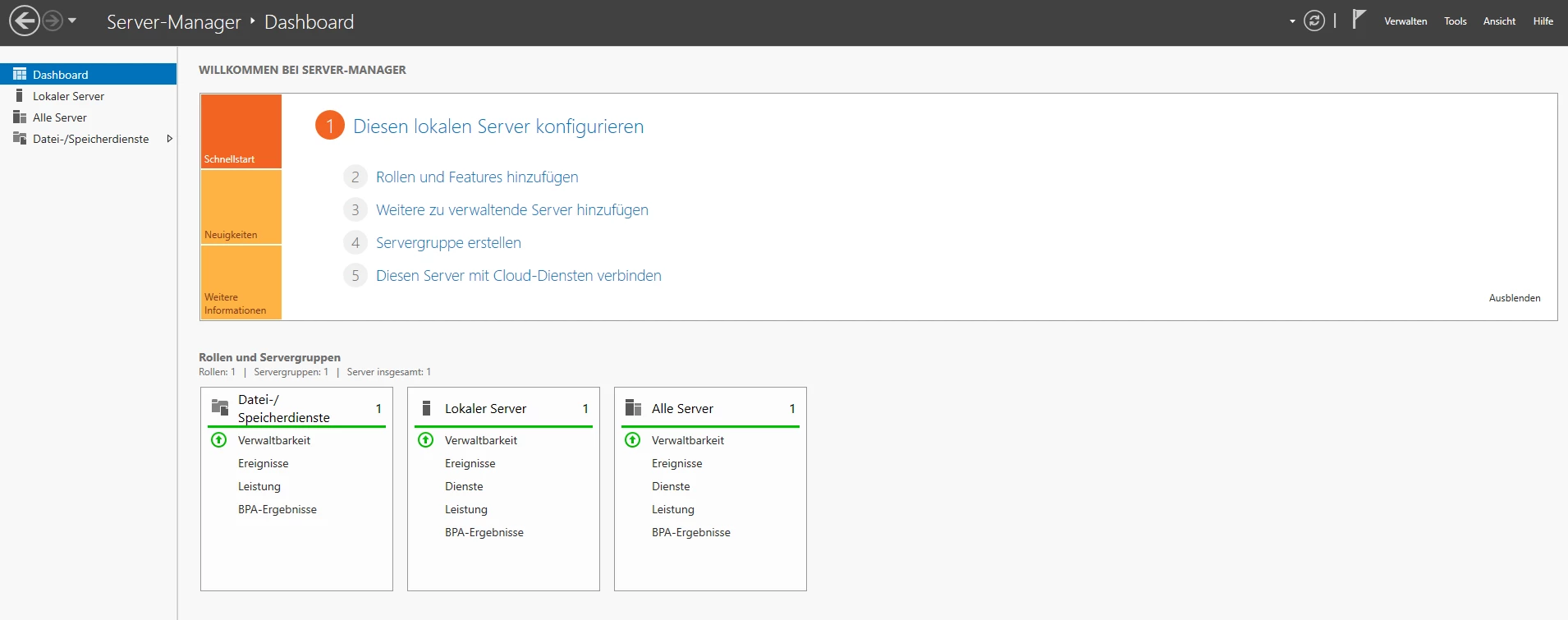Open the Tools menu
This screenshot has width=1568, height=620.
pos(1455,21)
